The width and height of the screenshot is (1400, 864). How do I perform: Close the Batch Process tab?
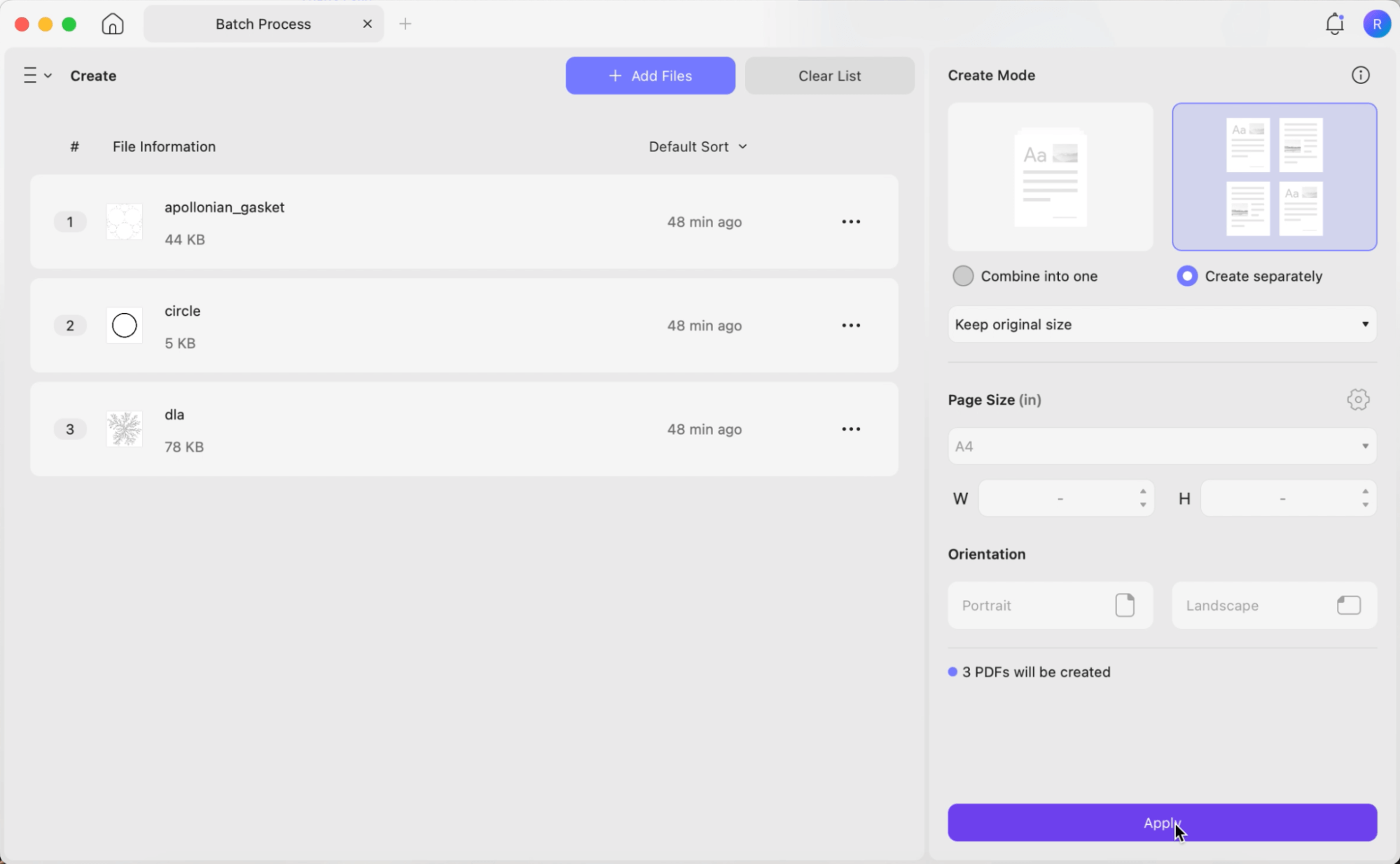pyautogui.click(x=367, y=24)
